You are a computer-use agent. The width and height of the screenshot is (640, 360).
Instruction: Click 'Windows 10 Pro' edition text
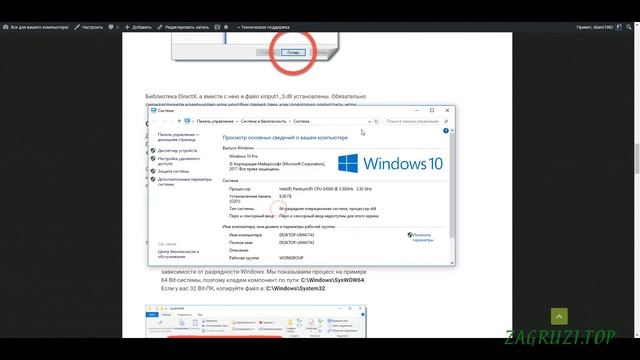243,156
